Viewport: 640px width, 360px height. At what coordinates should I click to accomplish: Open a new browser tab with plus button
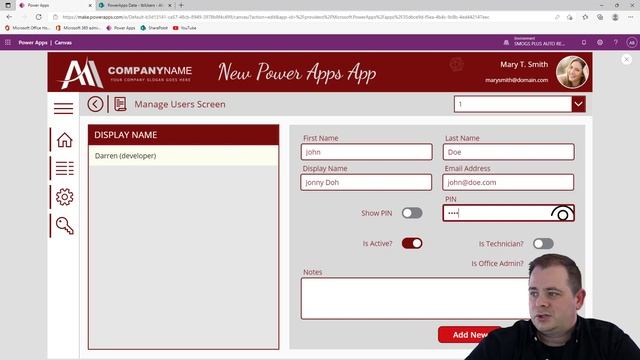point(181,5)
